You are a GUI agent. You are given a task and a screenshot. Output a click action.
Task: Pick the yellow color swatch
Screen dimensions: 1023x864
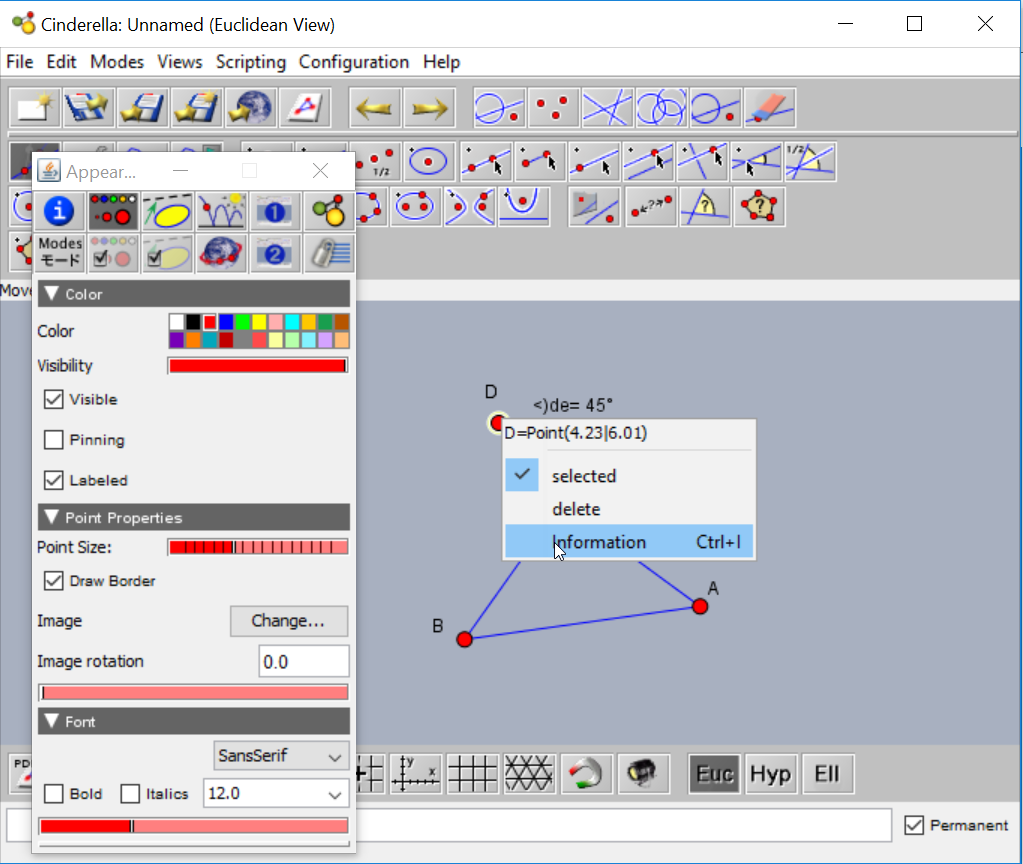[258, 322]
